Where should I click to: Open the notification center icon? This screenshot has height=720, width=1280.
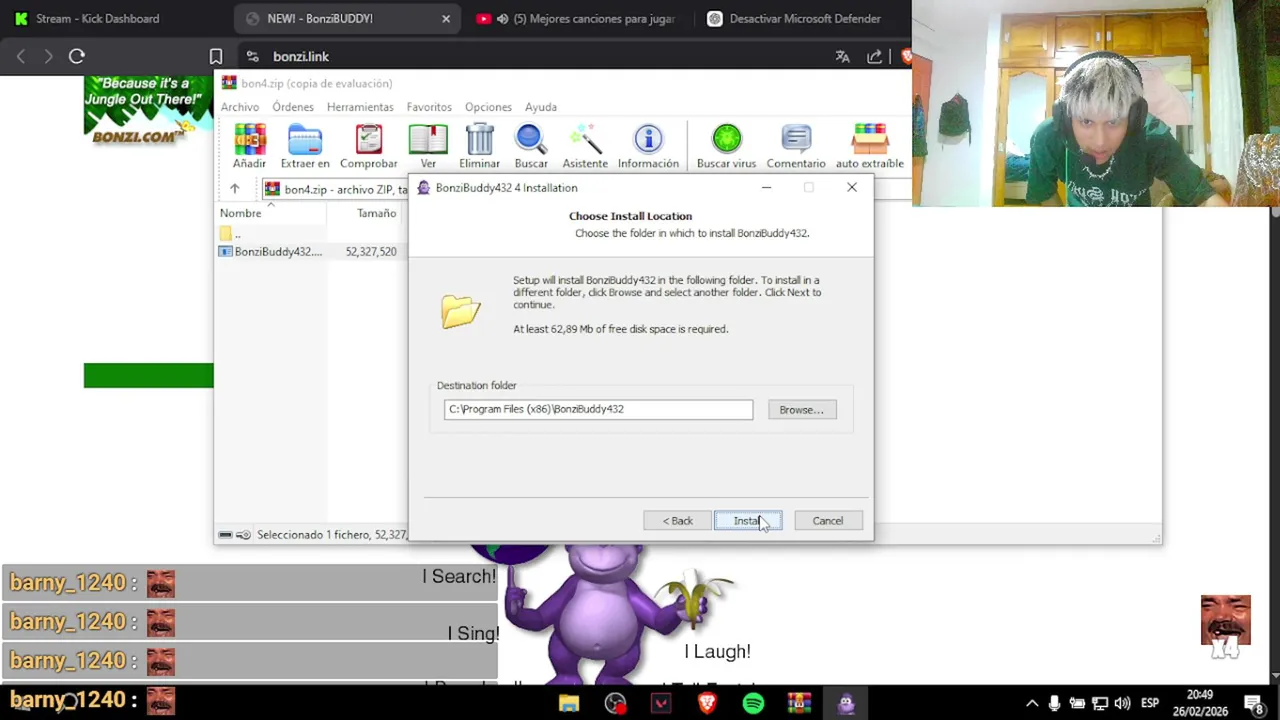point(1254,704)
